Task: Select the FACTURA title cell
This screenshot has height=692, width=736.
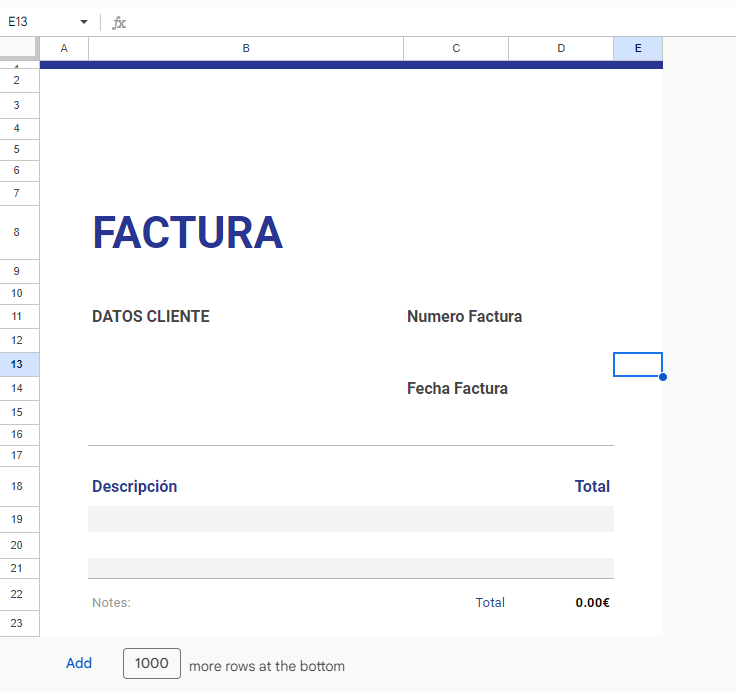Action: point(188,233)
